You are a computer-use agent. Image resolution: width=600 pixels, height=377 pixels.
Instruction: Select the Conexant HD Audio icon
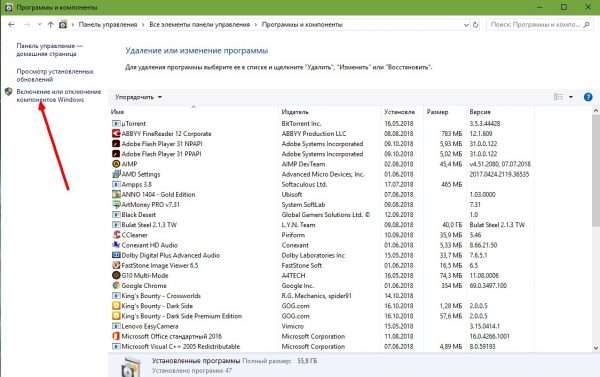(116, 245)
